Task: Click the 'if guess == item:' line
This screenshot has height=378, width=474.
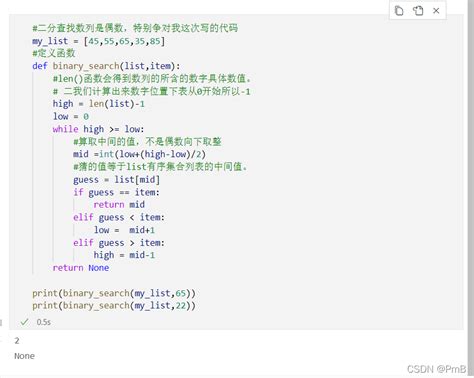Action: (116, 192)
